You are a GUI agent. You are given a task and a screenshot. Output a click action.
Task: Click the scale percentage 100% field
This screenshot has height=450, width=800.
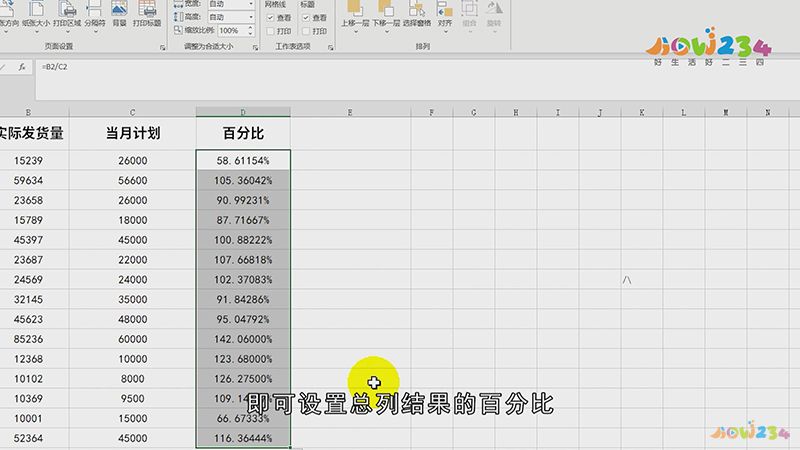click(232, 31)
